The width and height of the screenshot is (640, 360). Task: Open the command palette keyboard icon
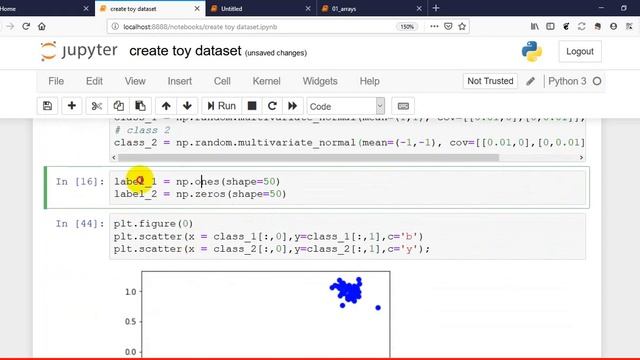tap(403, 106)
